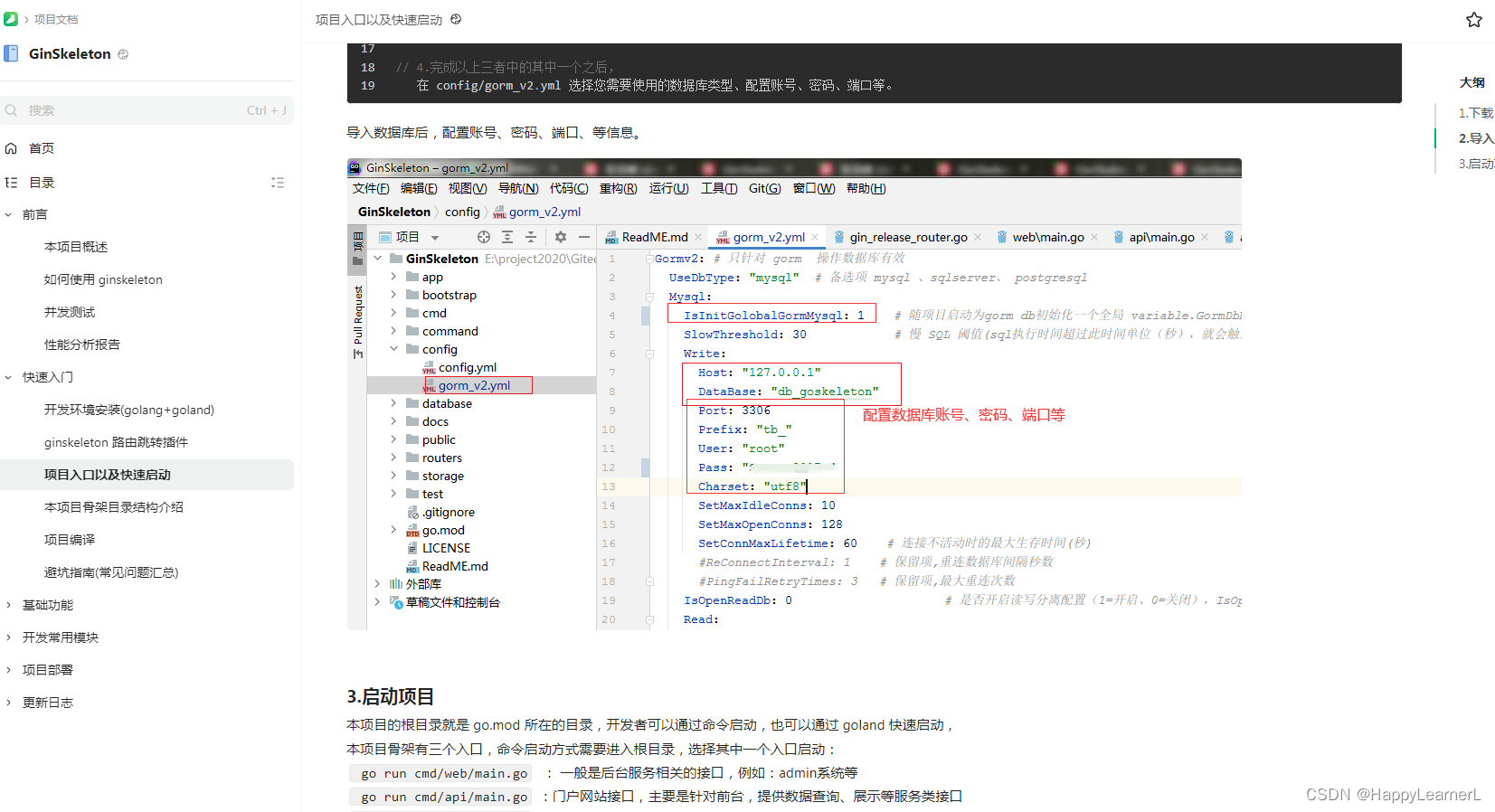
Task: Open the 运行(U) menu
Action: pyautogui.click(x=668, y=188)
